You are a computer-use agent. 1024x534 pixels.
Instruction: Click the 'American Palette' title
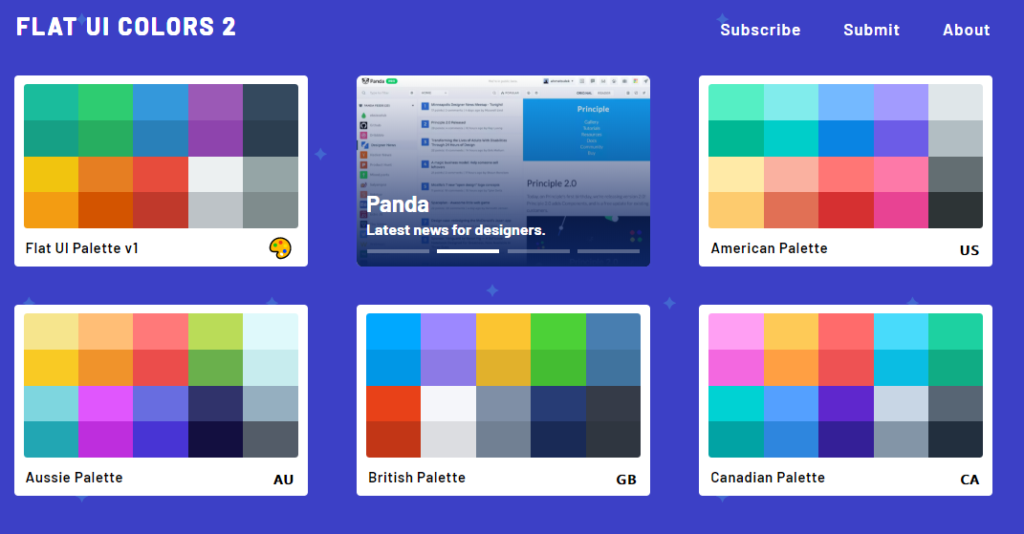pyautogui.click(x=769, y=248)
